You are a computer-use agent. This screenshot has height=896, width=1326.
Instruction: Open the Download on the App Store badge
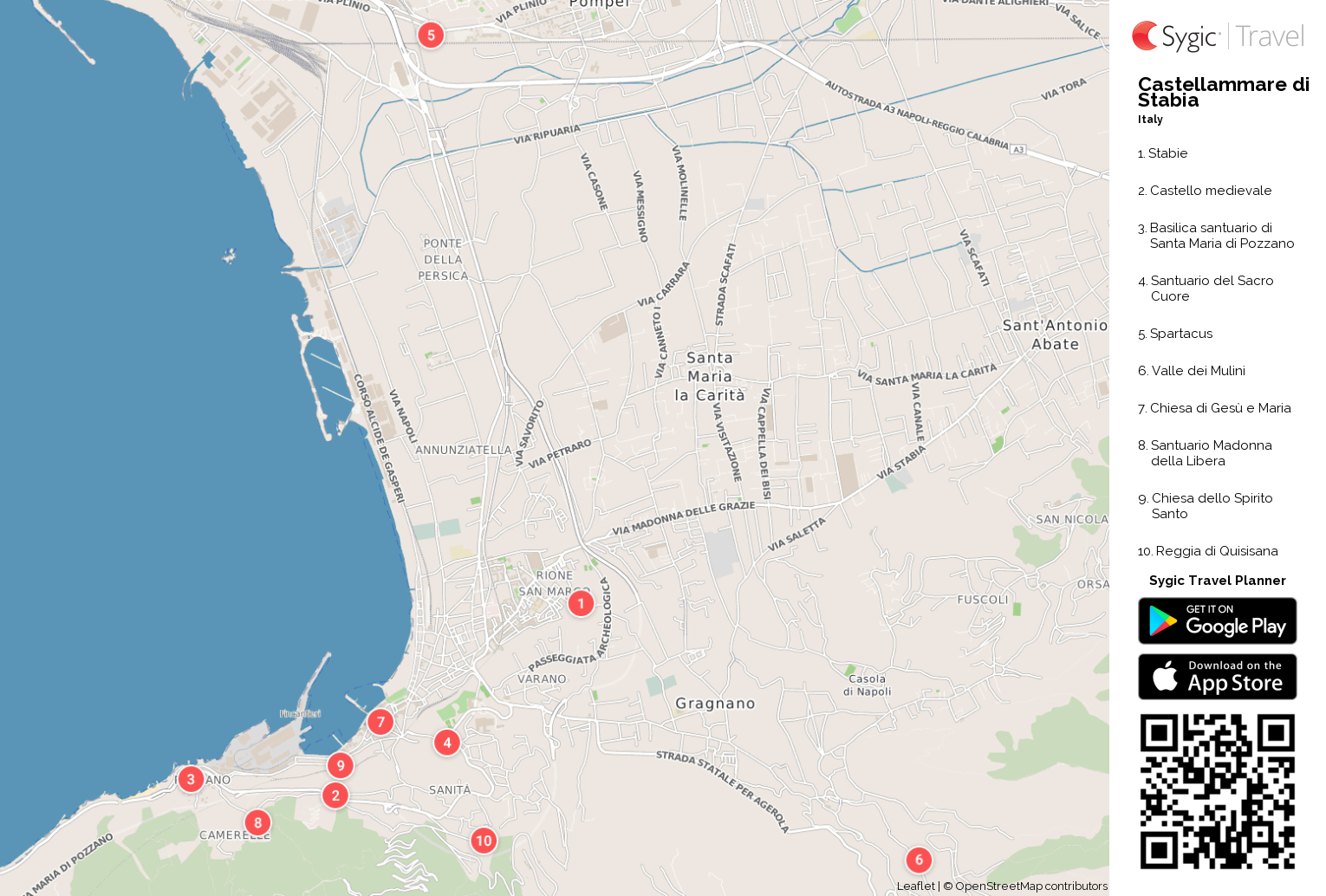(1218, 677)
